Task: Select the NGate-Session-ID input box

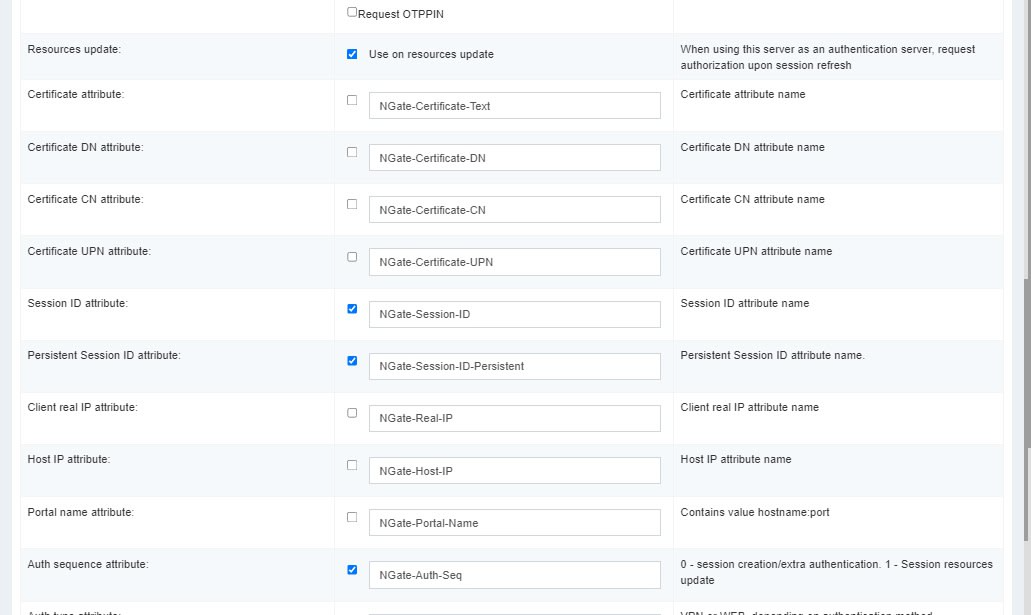Action: (514, 314)
